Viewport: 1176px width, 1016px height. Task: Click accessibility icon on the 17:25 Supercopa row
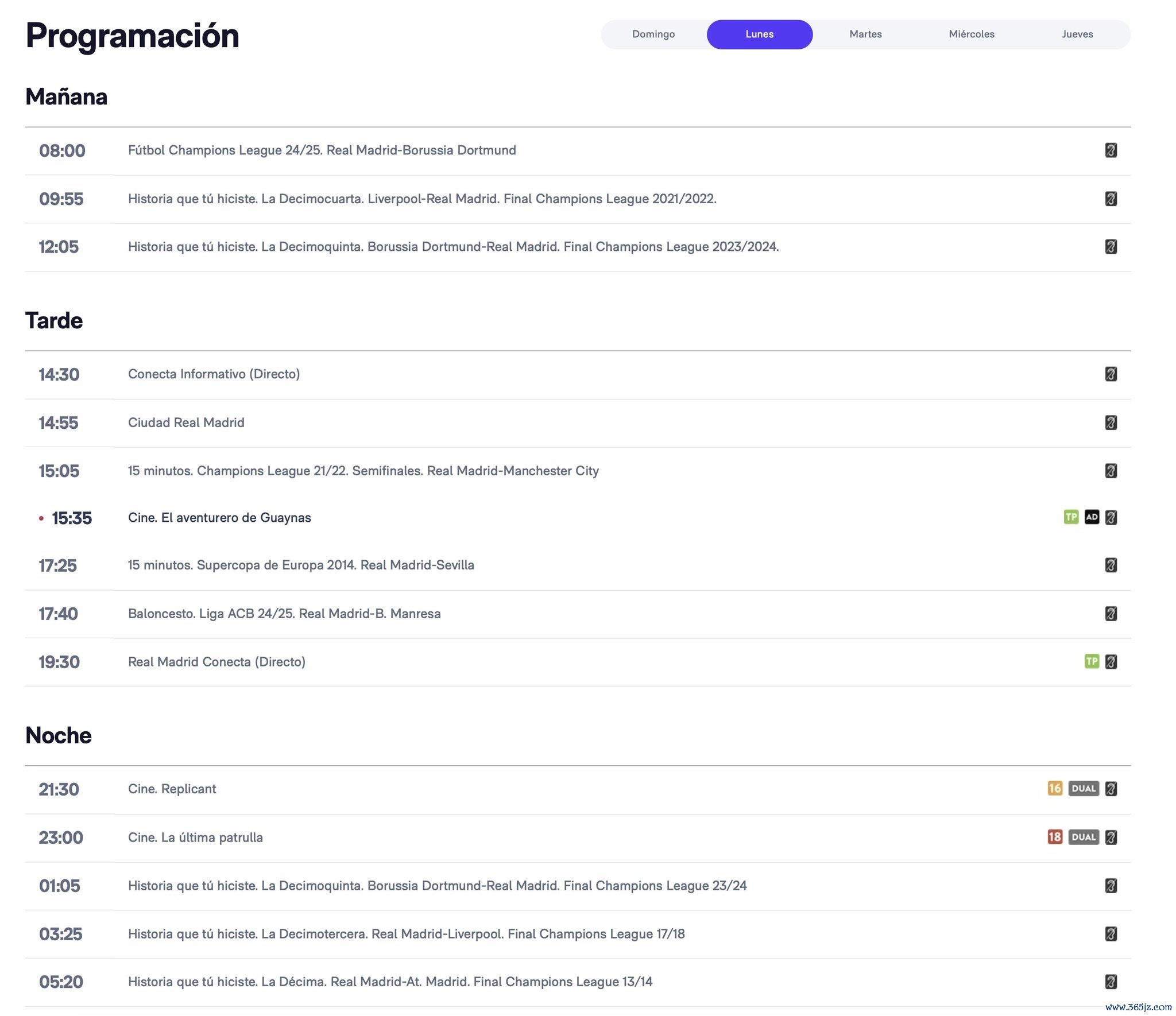pyautogui.click(x=1111, y=565)
